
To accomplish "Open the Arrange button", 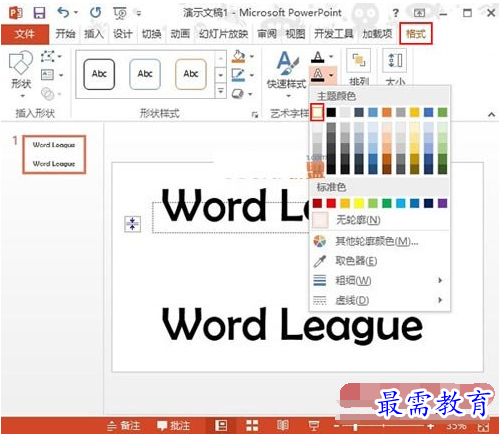I will tap(359, 67).
